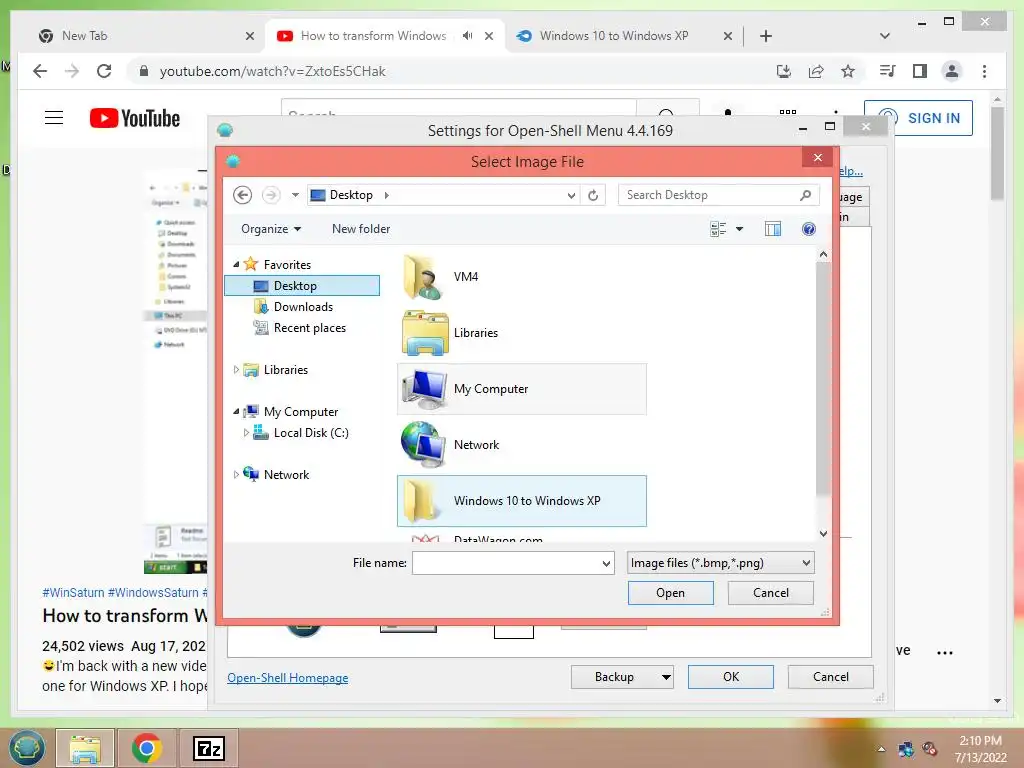
Task: Open the Open-Shell Homepage link
Action: tap(287, 678)
